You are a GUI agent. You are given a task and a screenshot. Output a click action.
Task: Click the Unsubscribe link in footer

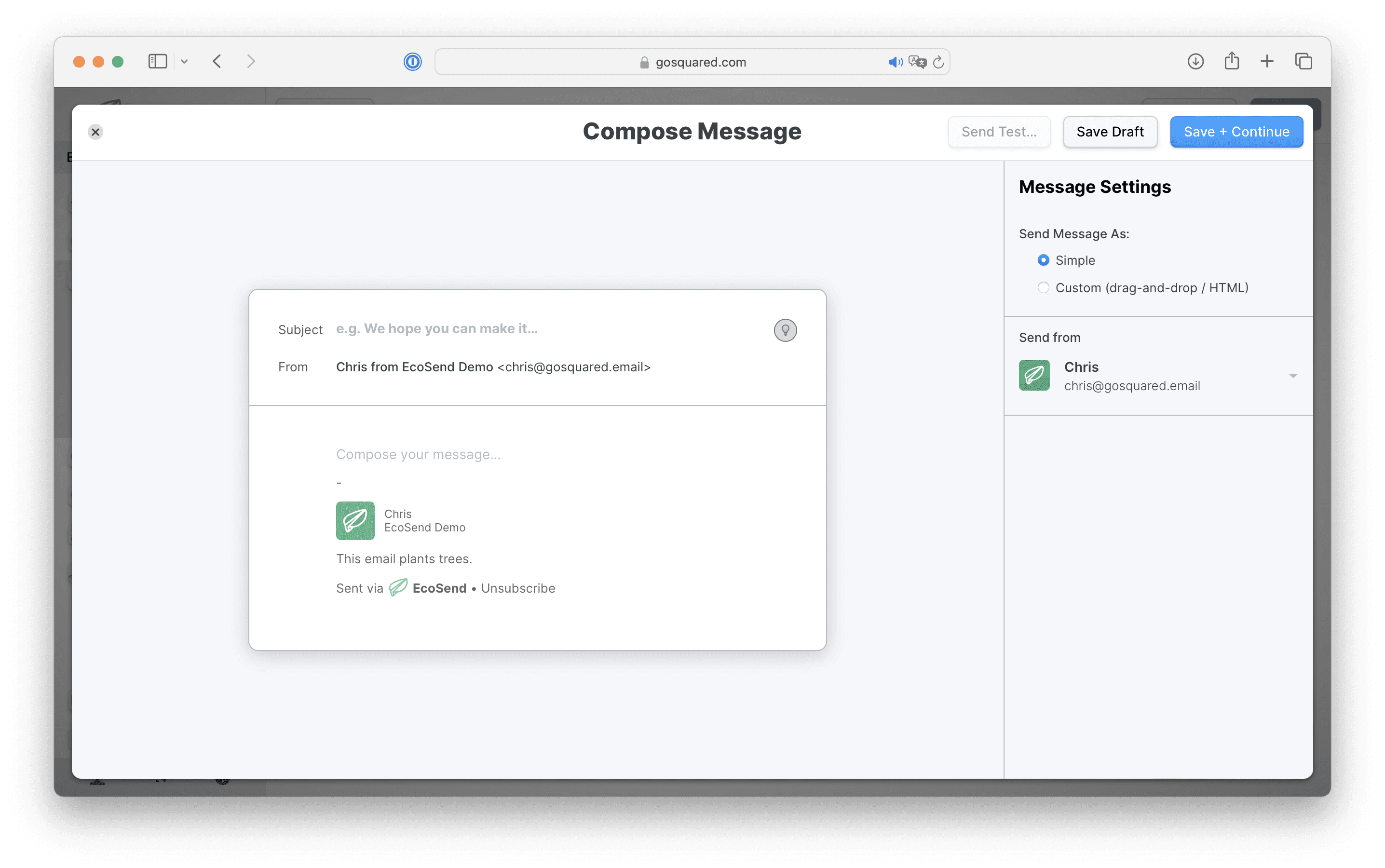point(518,588)
